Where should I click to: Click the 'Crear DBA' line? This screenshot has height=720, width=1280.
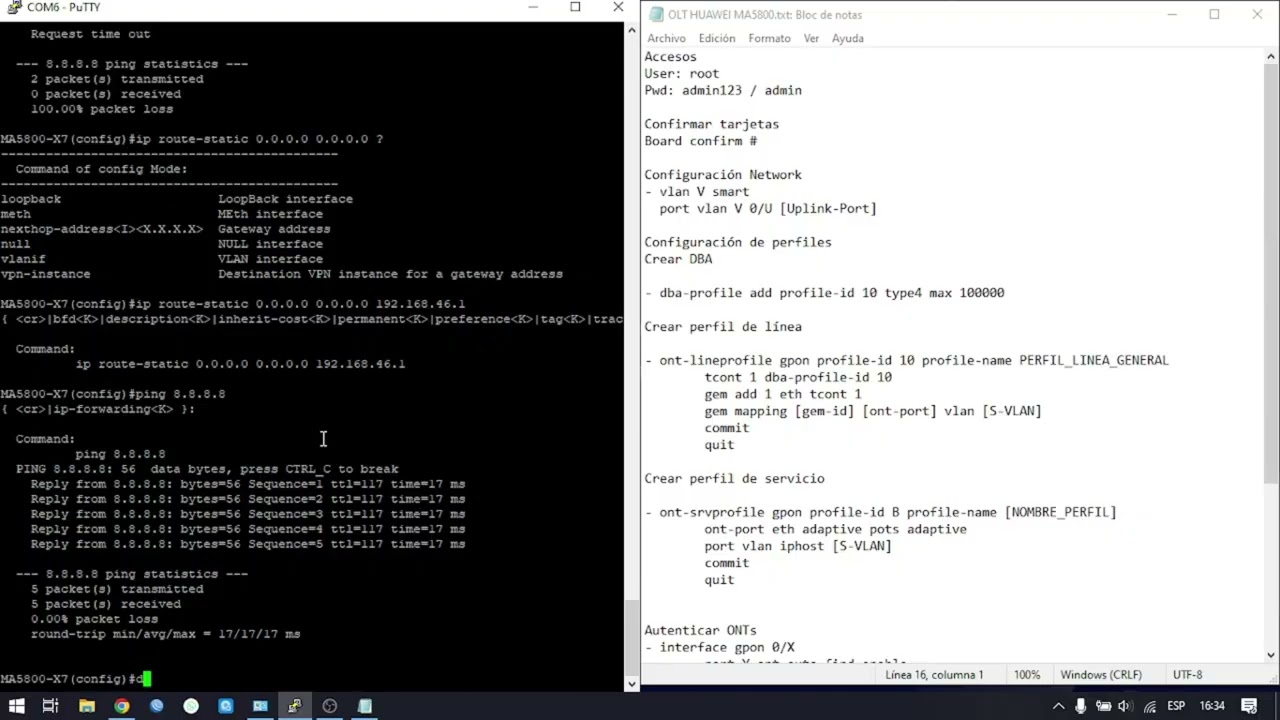point(678,259)
